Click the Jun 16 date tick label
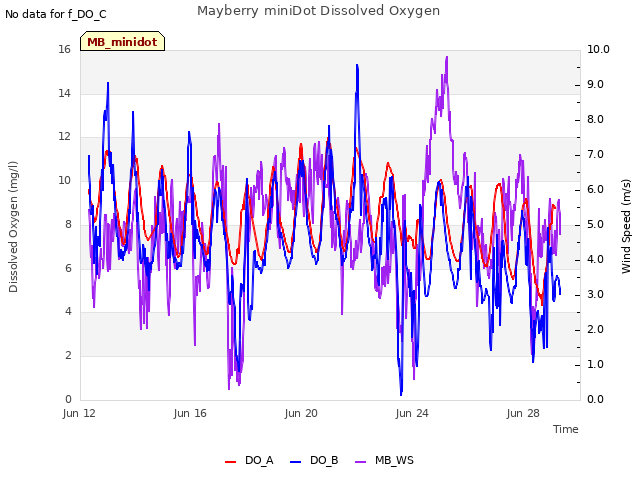The width and height of the screenshot is (640, 480). click(x=190, y=413)
